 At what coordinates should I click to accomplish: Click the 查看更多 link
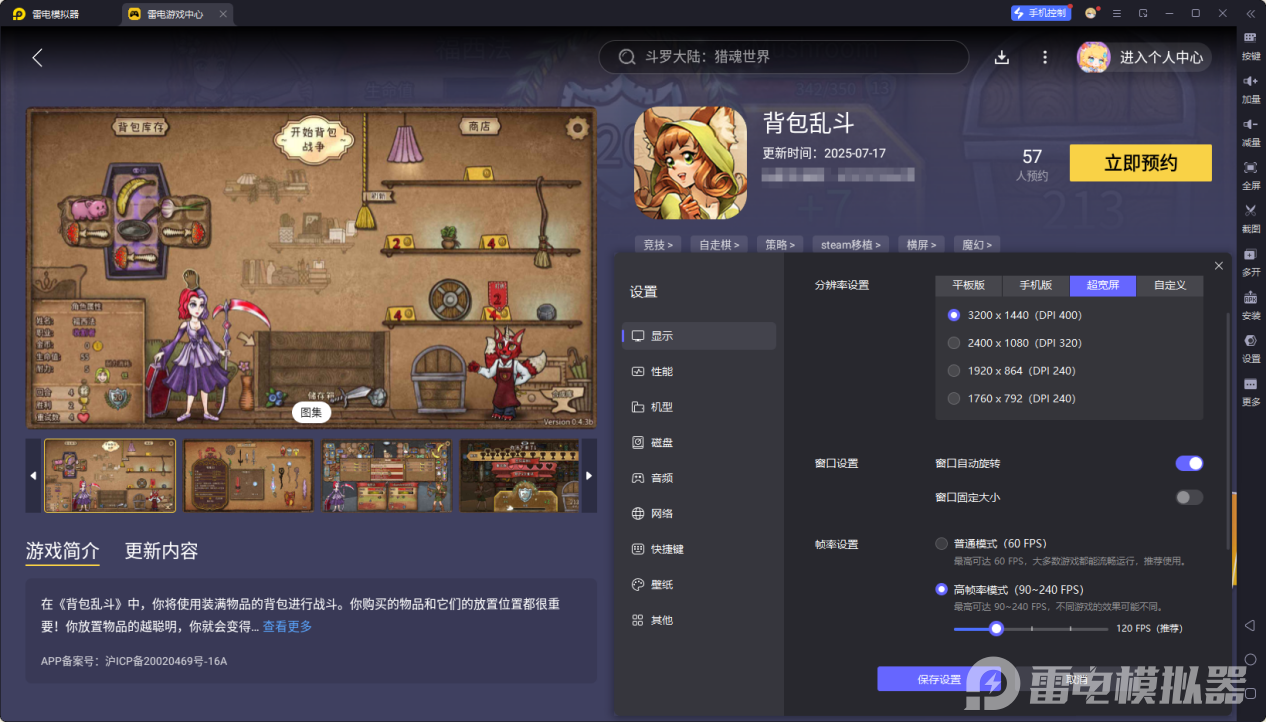287,626
